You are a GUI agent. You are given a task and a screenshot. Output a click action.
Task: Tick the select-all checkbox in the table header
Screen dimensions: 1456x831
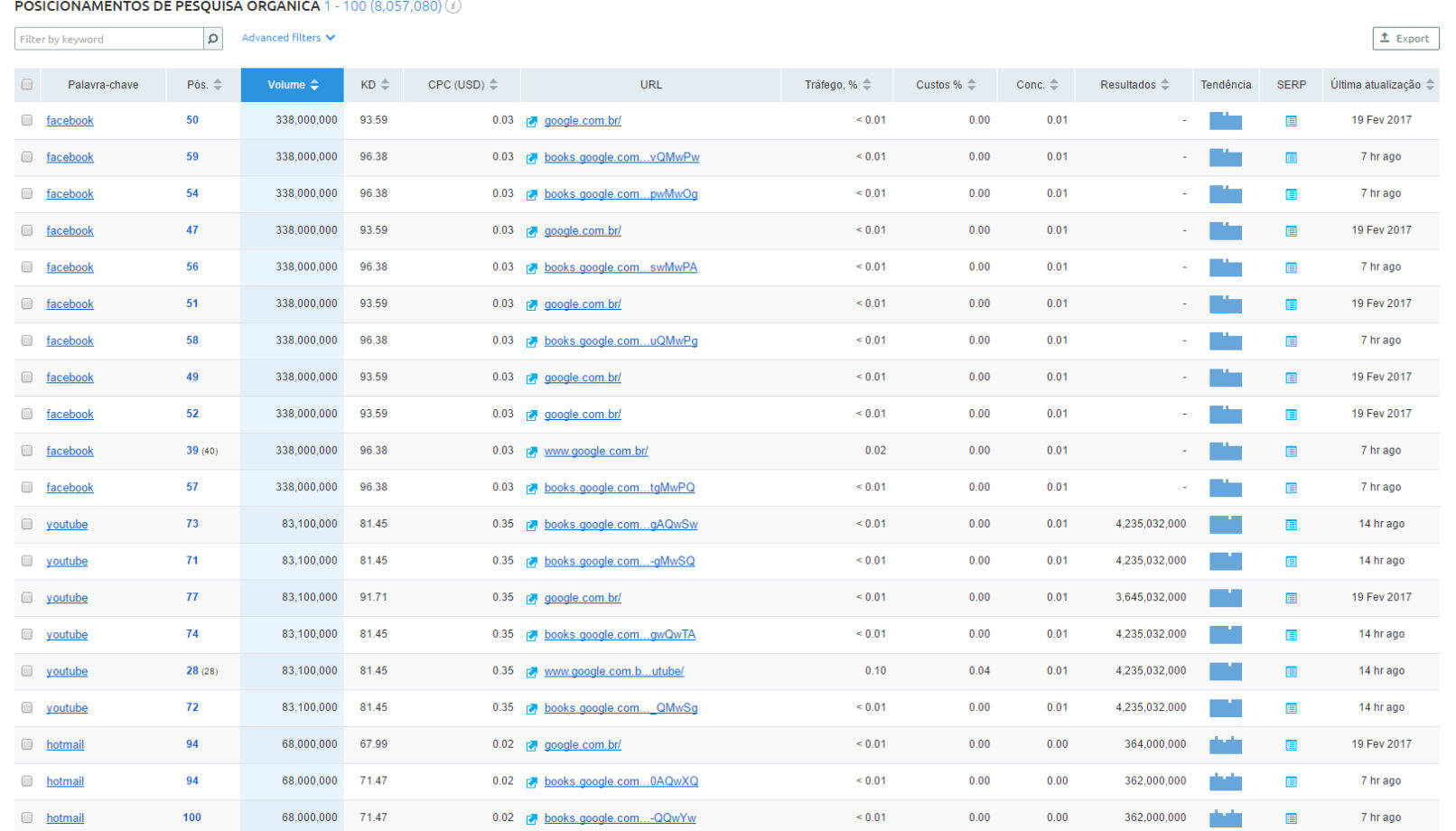pyautogui.click(x=27, y=84)
